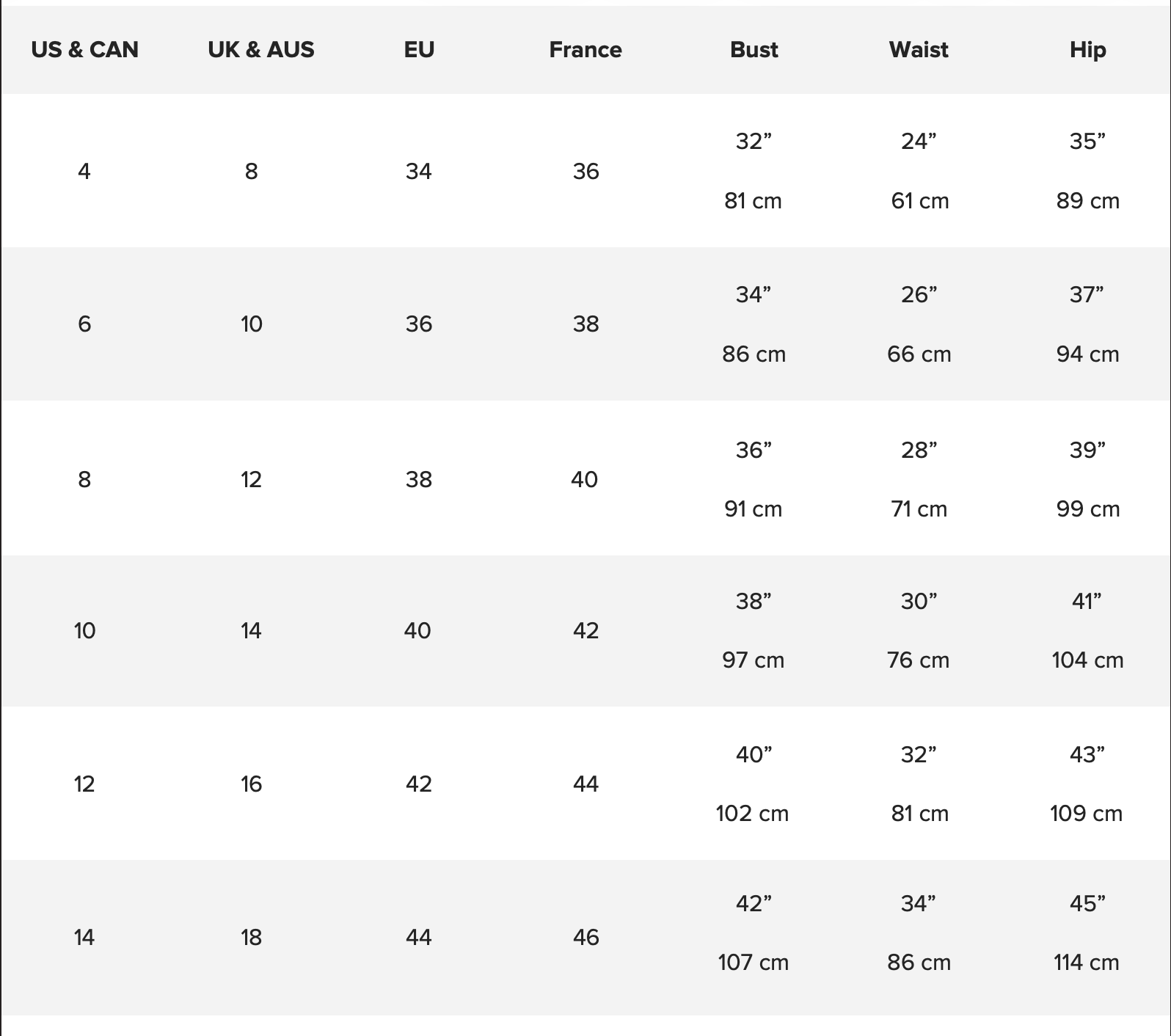Click the 76 cm waist measurement
This screenshot has width=1171, height=1036.
[918, 660]
